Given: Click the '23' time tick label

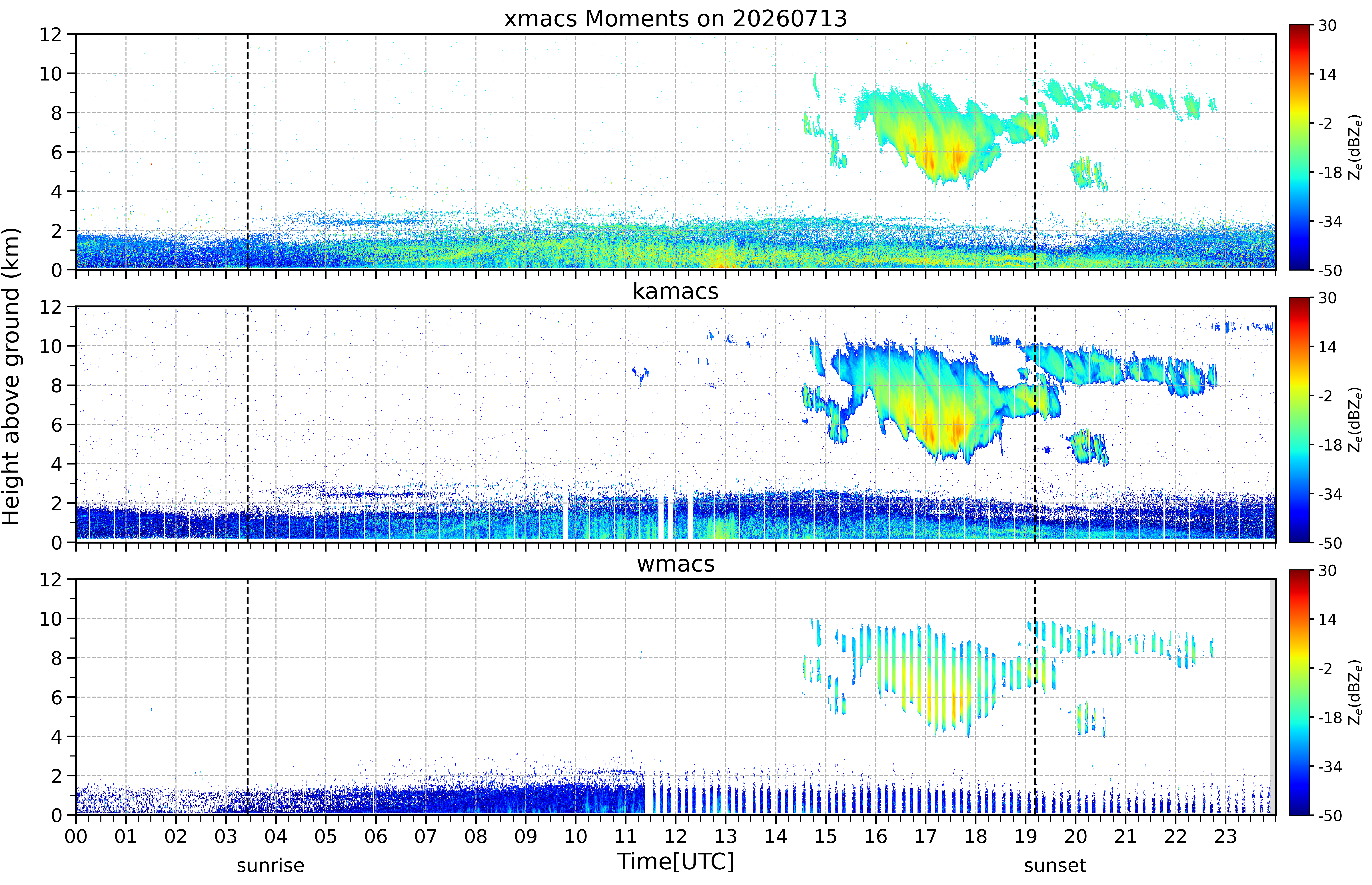Looking at the screenshot, I should click(1225, 837).
